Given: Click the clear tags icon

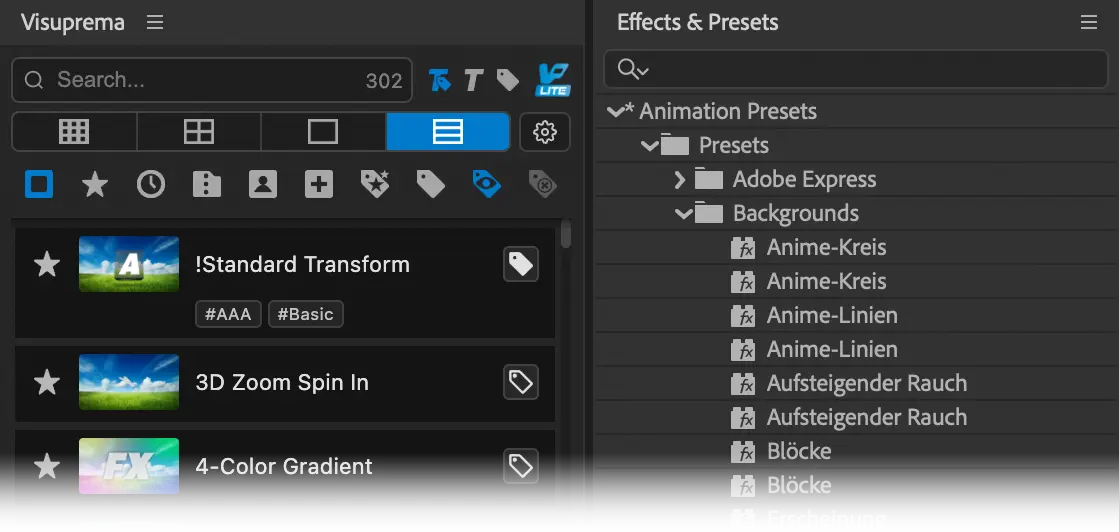Looking at the screenshot, I should coord(543,184).
